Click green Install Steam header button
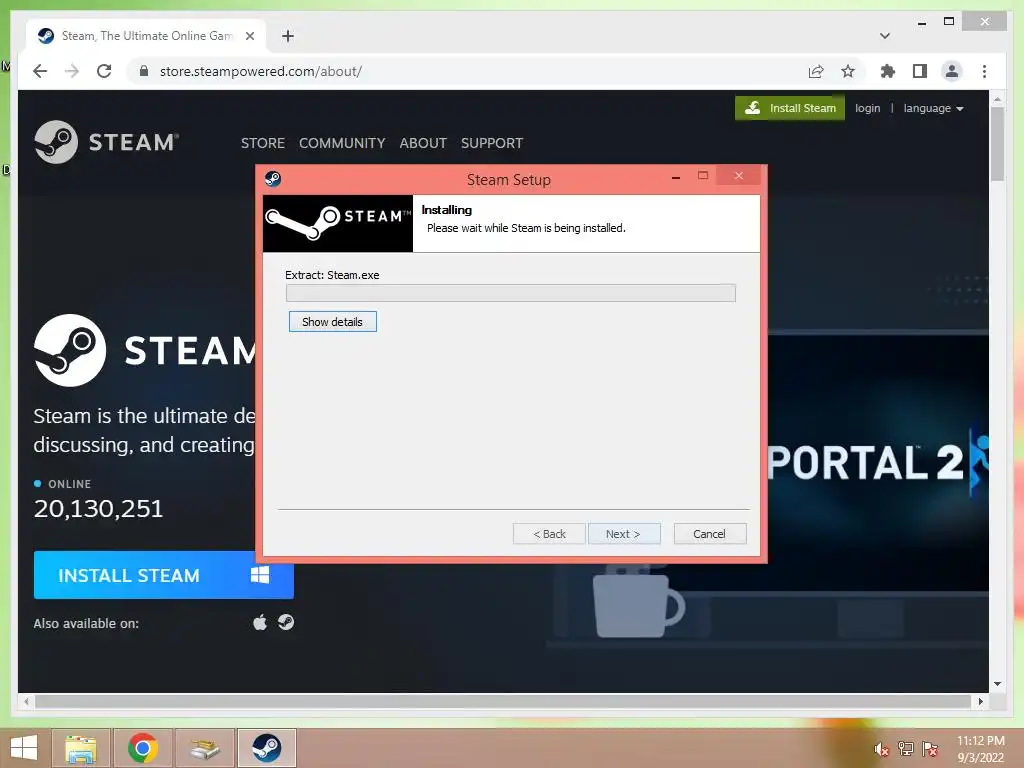 [790, 108]
